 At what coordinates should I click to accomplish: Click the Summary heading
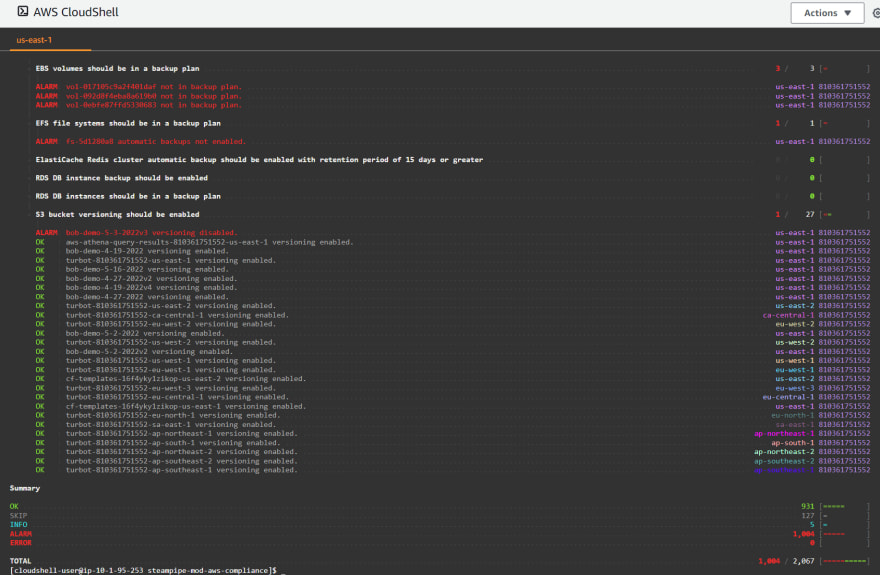click(25, 488)
